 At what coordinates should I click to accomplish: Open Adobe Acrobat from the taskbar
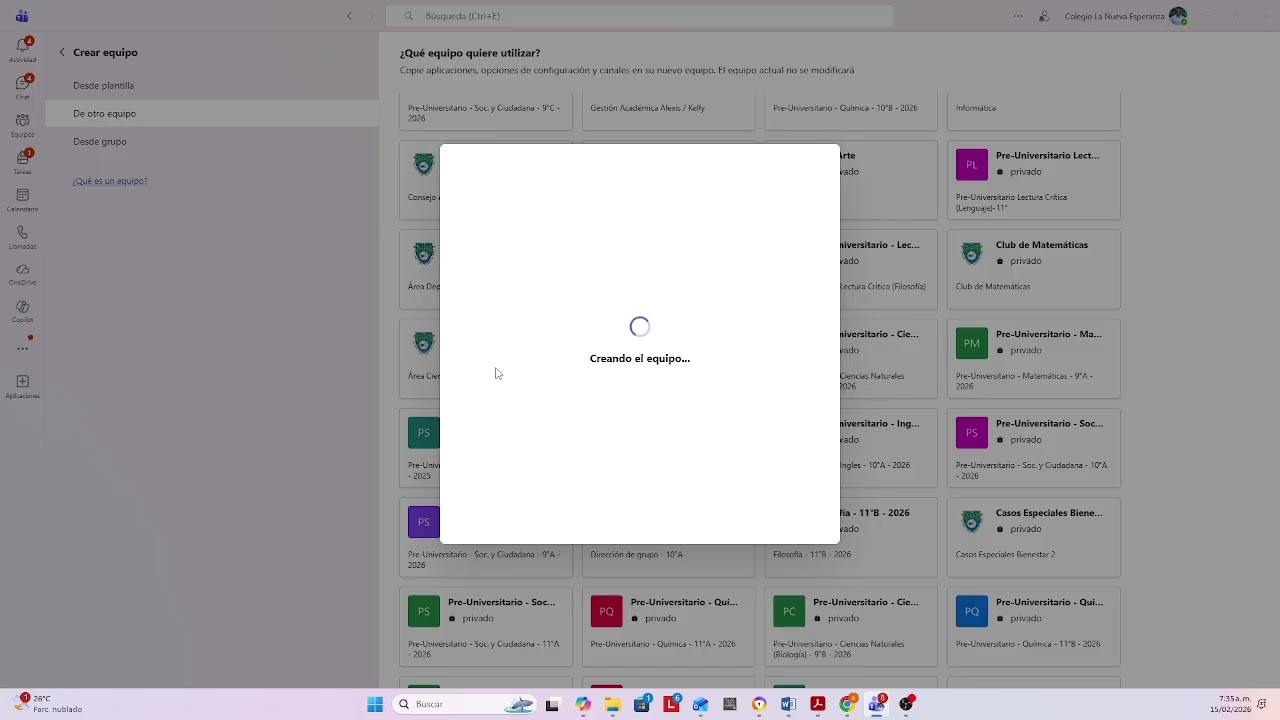[x=817, y=704]
